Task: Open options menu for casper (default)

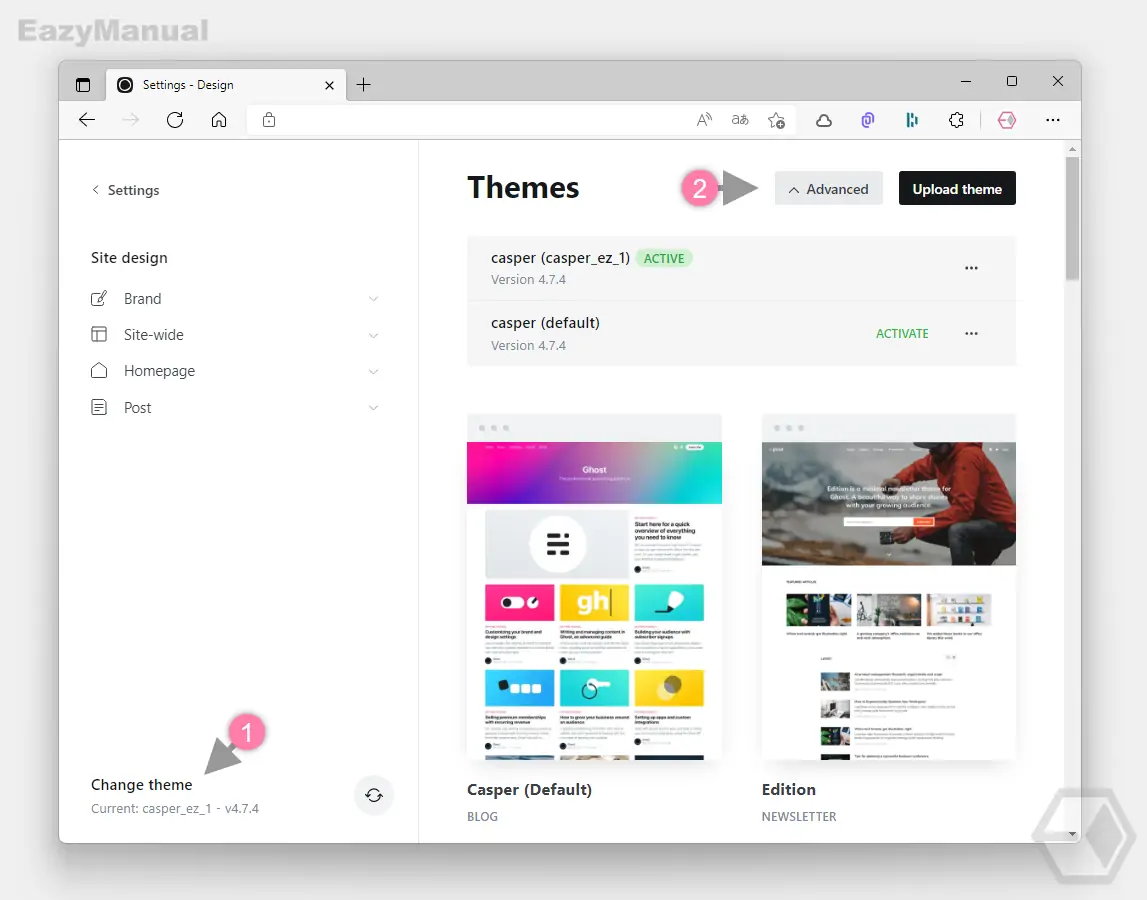Action: click(x=971, y=334)
